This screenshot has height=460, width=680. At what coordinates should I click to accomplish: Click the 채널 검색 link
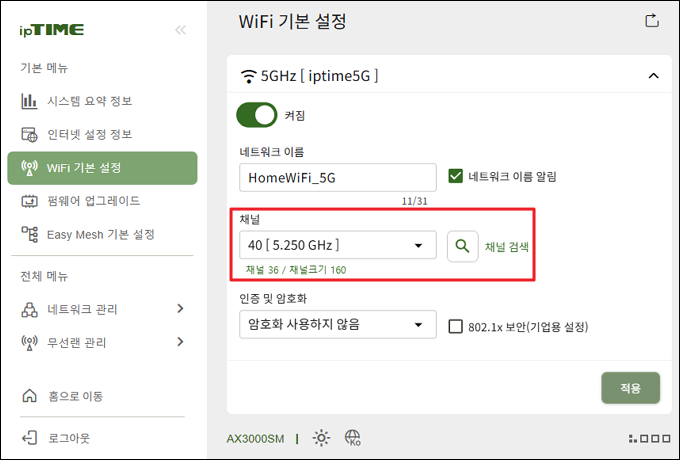pos(507,247)
